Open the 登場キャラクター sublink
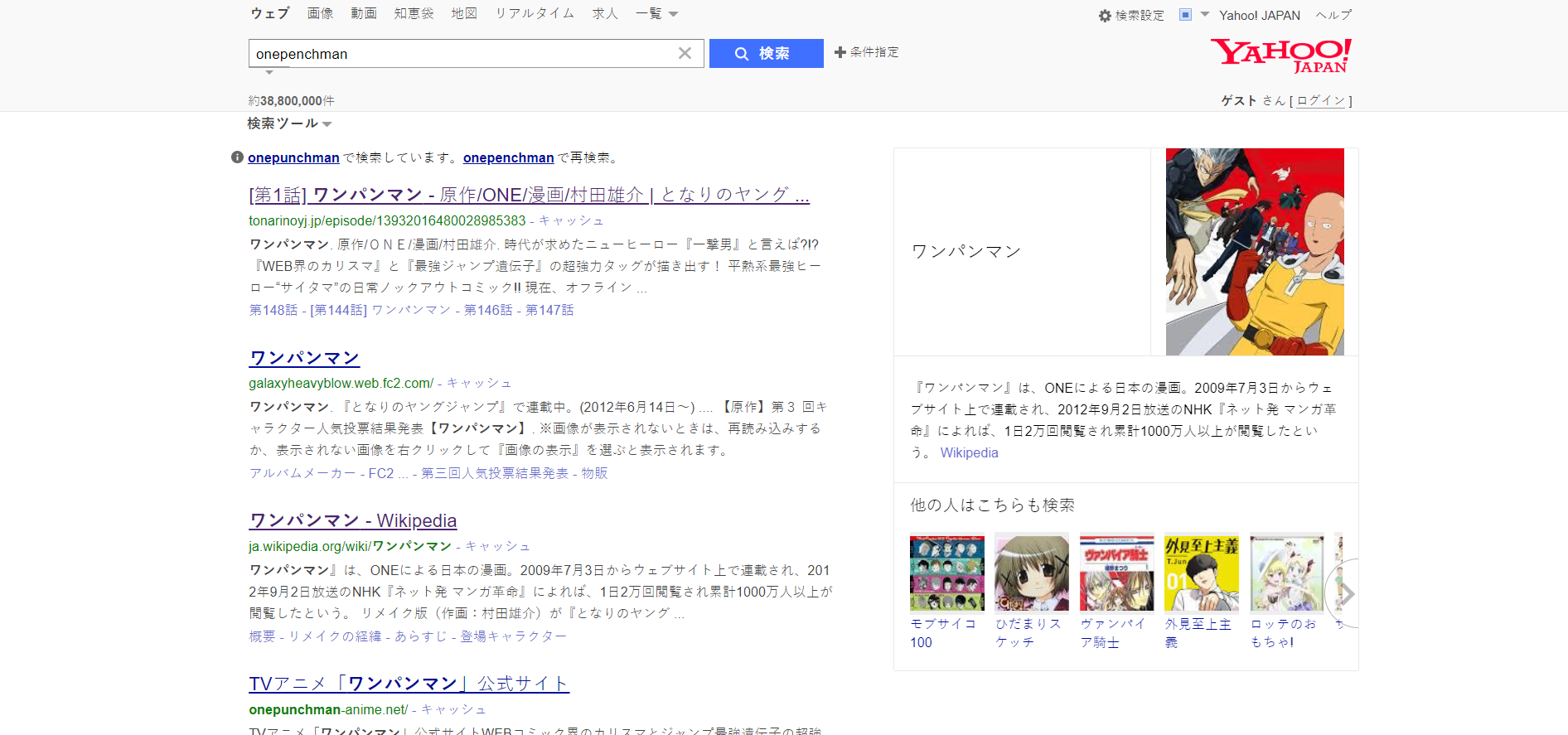 click(514, 636)
